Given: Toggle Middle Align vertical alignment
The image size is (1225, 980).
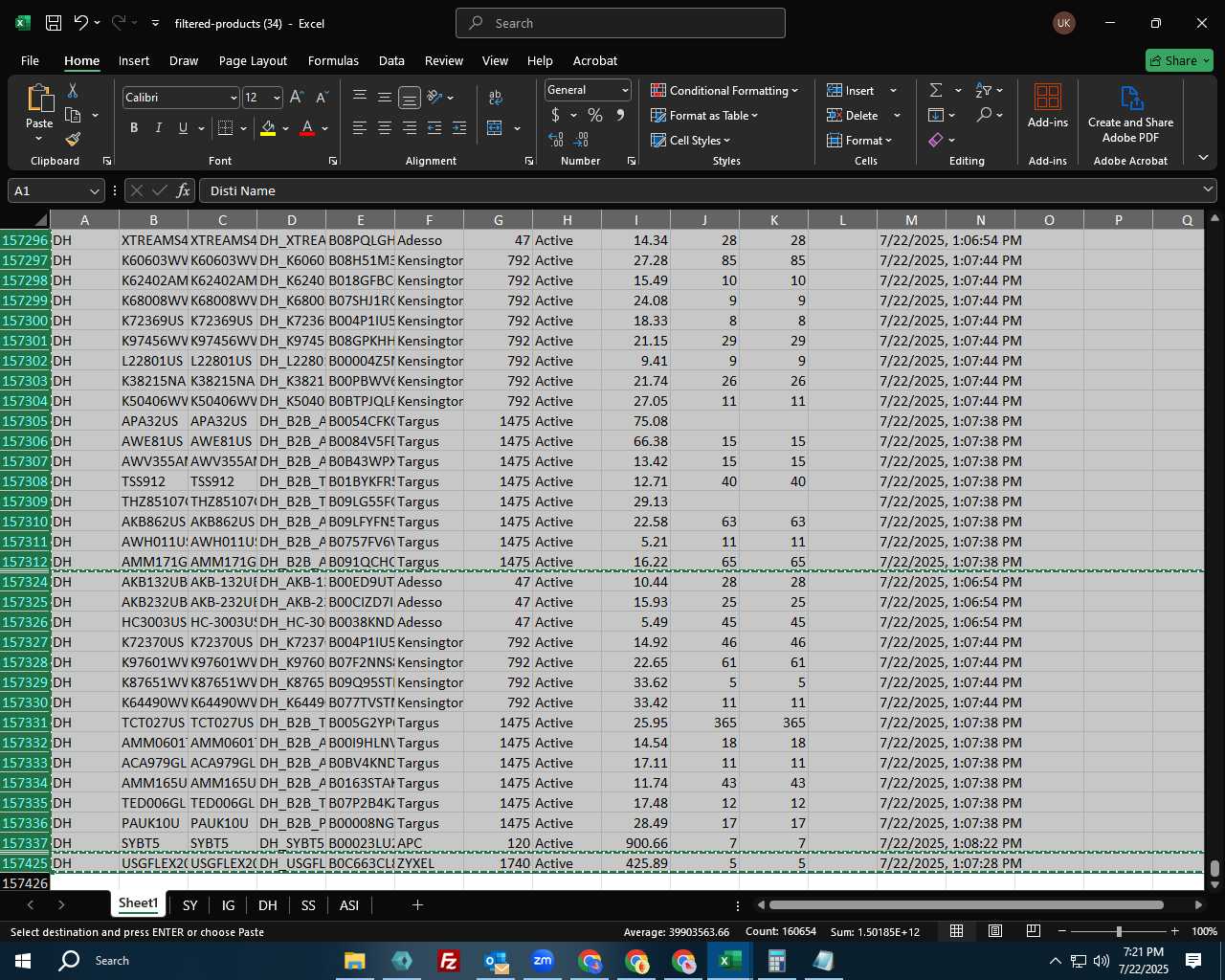Looking at the screenshot, I should [385, 98].
